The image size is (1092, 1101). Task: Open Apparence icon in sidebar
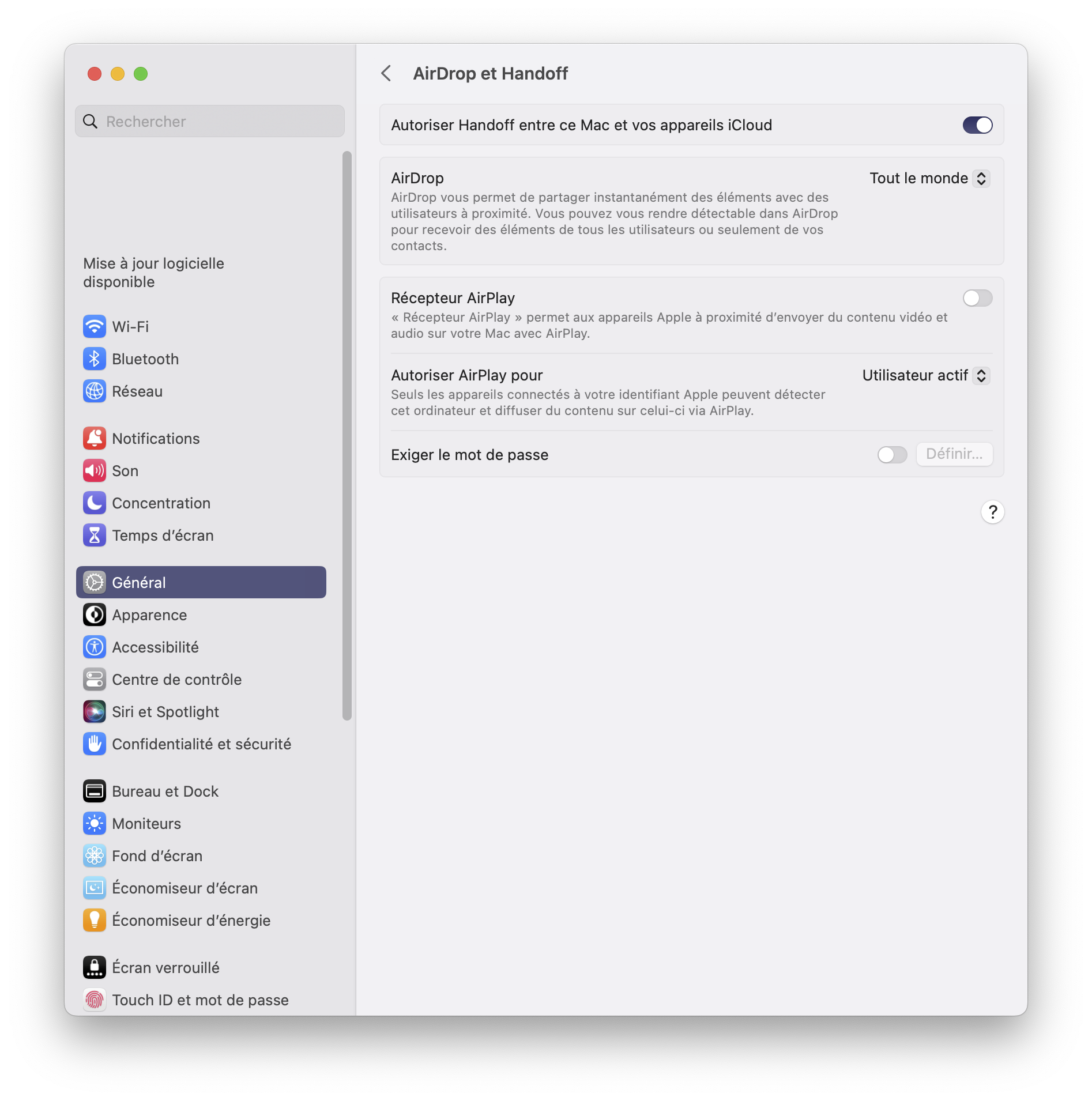[95, 614]
